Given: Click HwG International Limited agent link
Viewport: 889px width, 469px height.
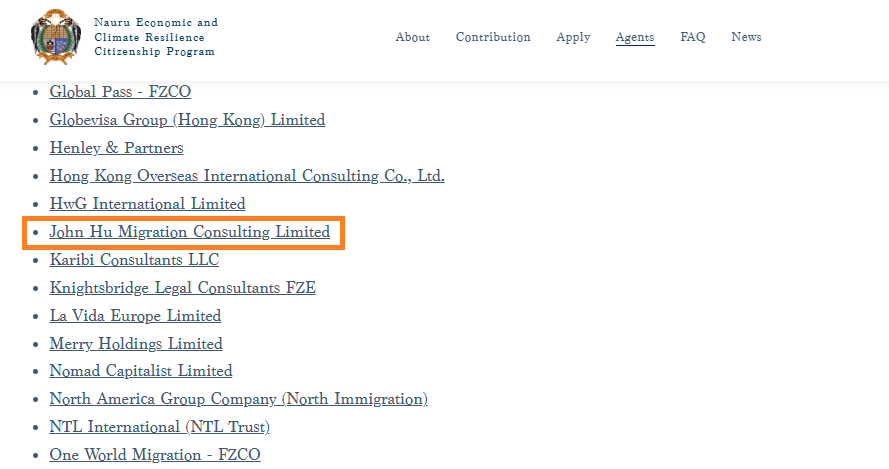Looking at the screenshot, I should (147, 204).
